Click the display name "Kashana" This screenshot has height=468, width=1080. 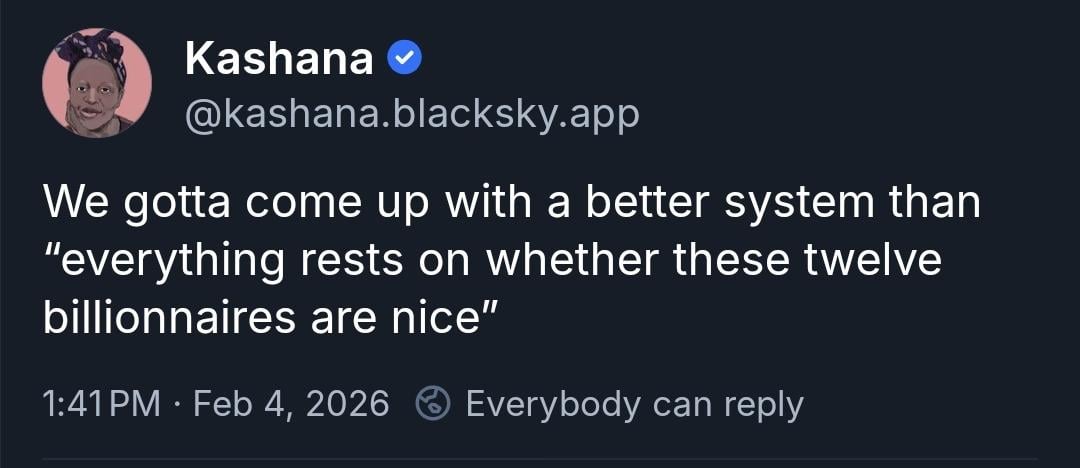point(279,60)
